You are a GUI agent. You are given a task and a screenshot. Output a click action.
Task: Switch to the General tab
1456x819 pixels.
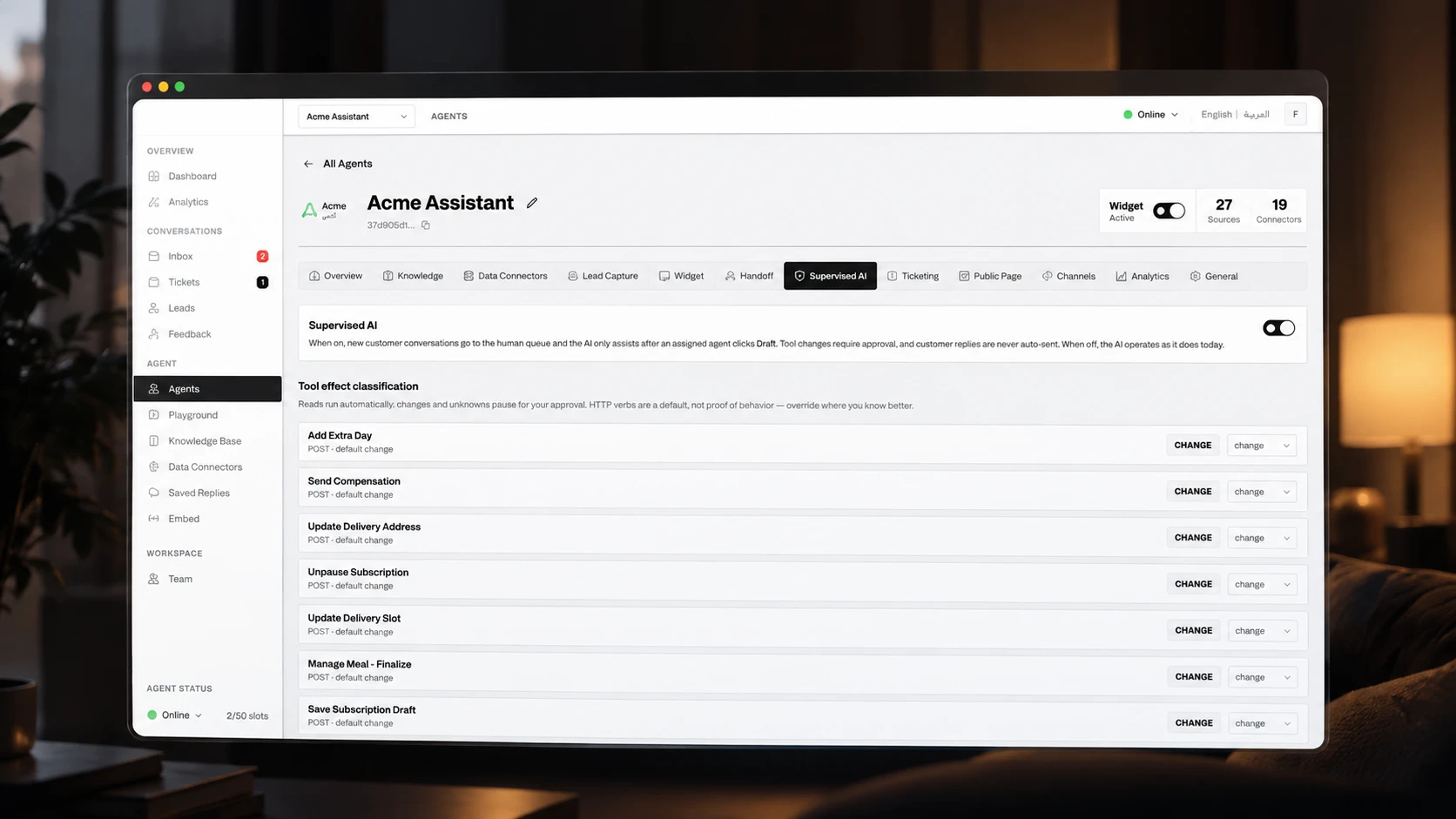1214,277
